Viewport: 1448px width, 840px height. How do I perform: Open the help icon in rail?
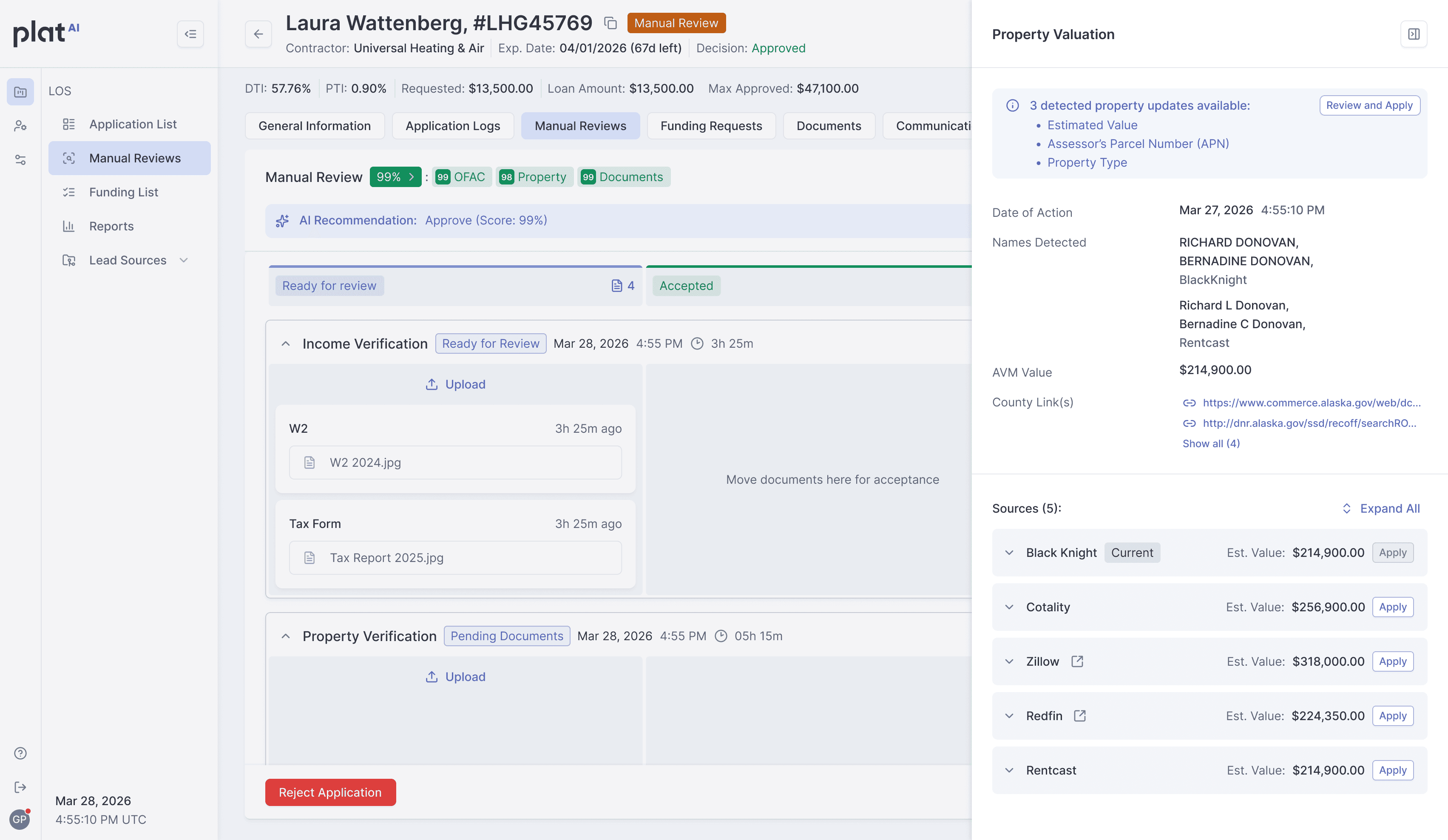[x=20, y=753]
